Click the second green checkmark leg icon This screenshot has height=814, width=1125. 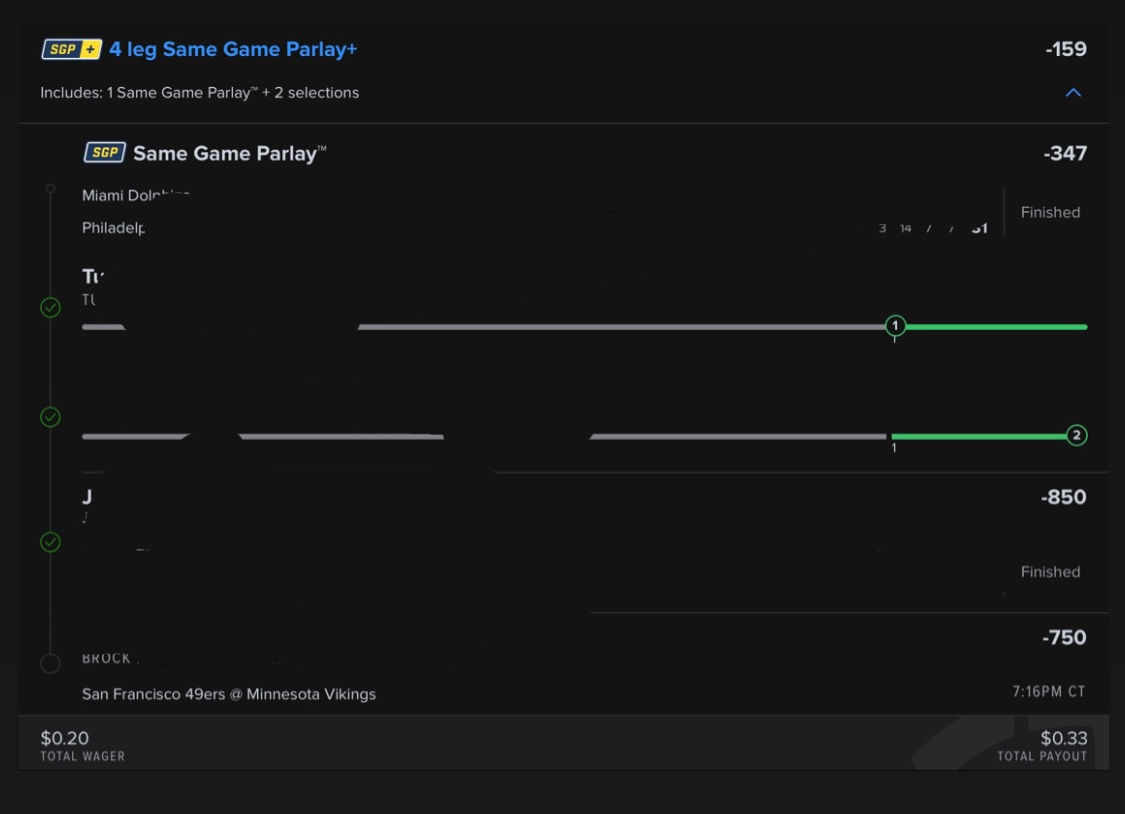51,417
